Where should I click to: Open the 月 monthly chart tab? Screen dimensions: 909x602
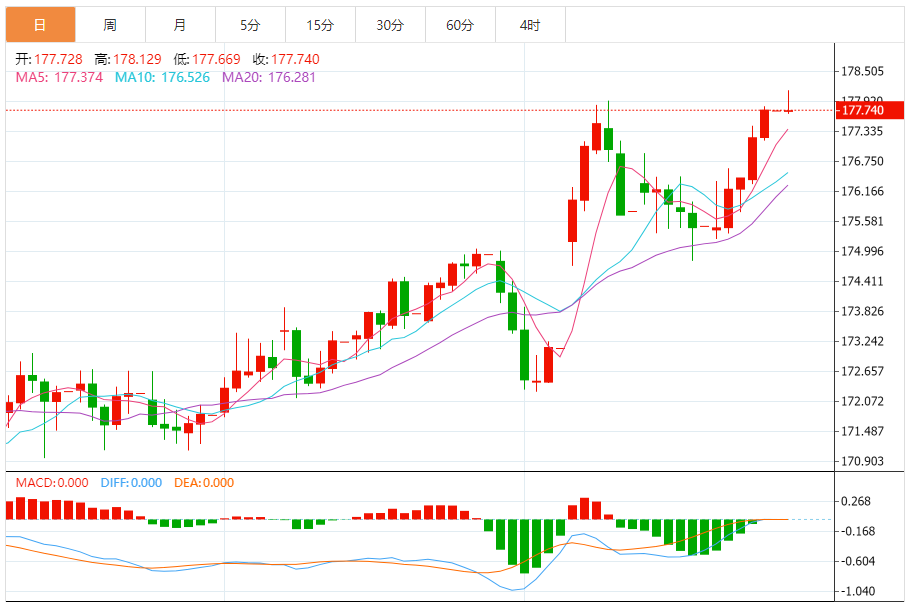point(180,25)
